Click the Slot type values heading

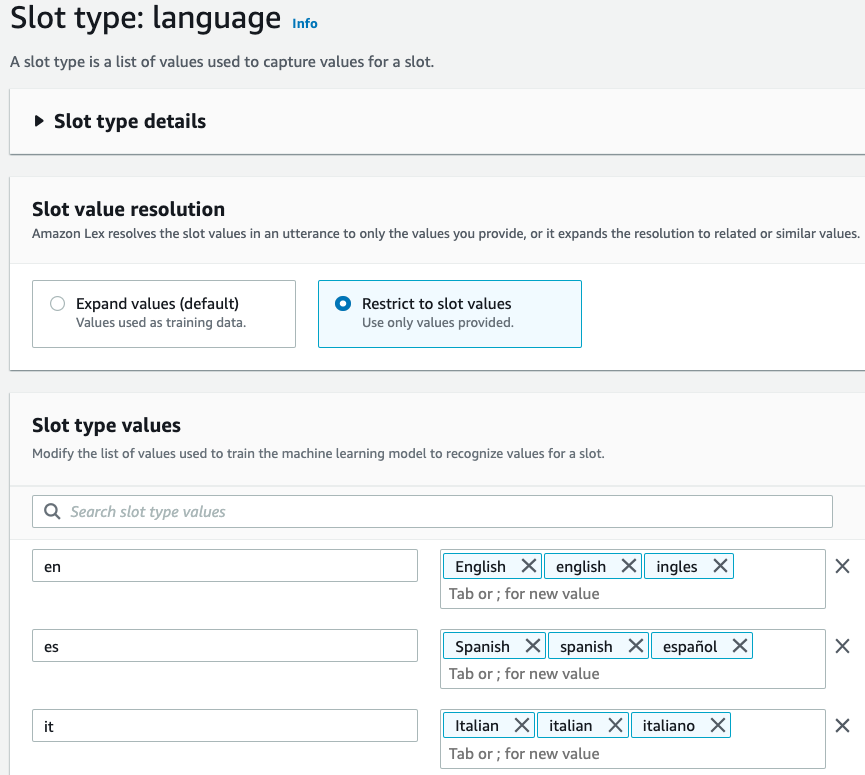coord(106,425)
